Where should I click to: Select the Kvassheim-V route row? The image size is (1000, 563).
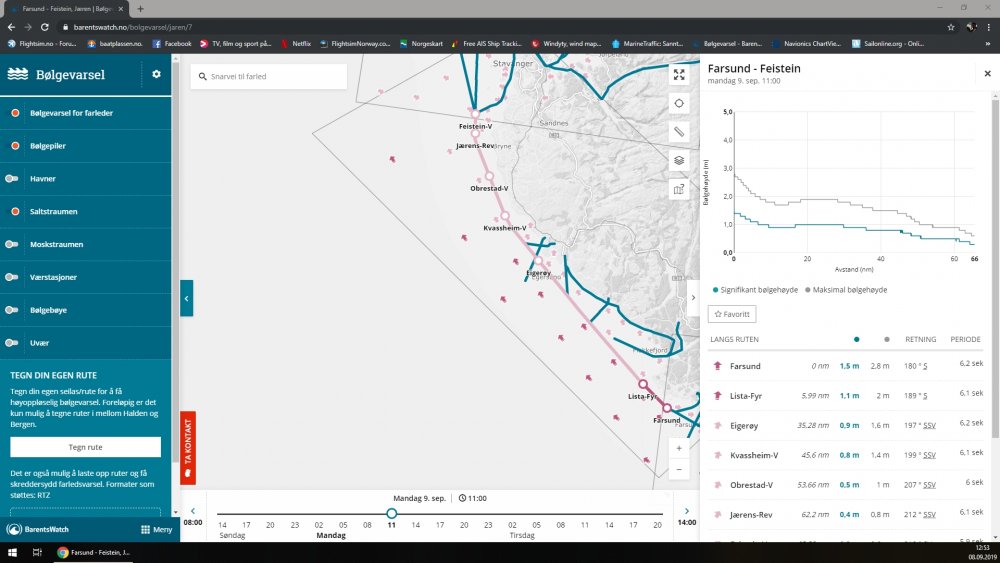(x=846, y=455)
